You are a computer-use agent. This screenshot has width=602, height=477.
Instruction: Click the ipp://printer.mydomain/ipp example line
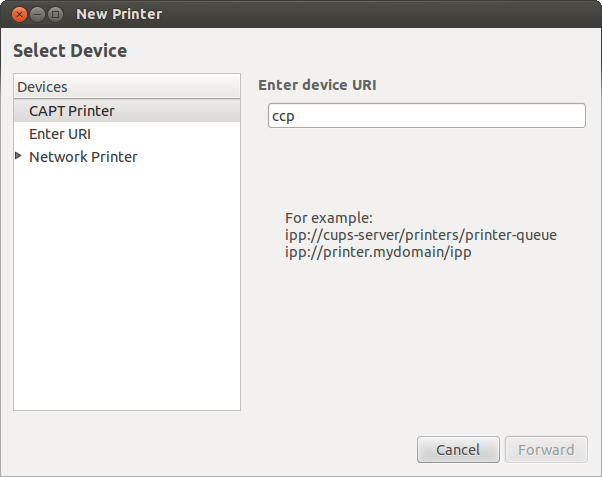point(378,252)
